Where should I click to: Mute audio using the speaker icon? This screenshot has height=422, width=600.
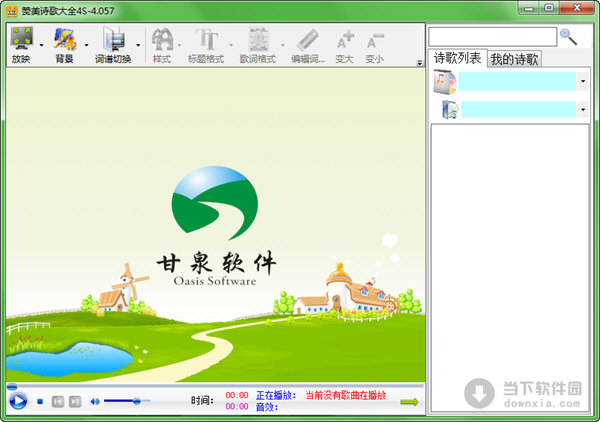tap(95, 401)
